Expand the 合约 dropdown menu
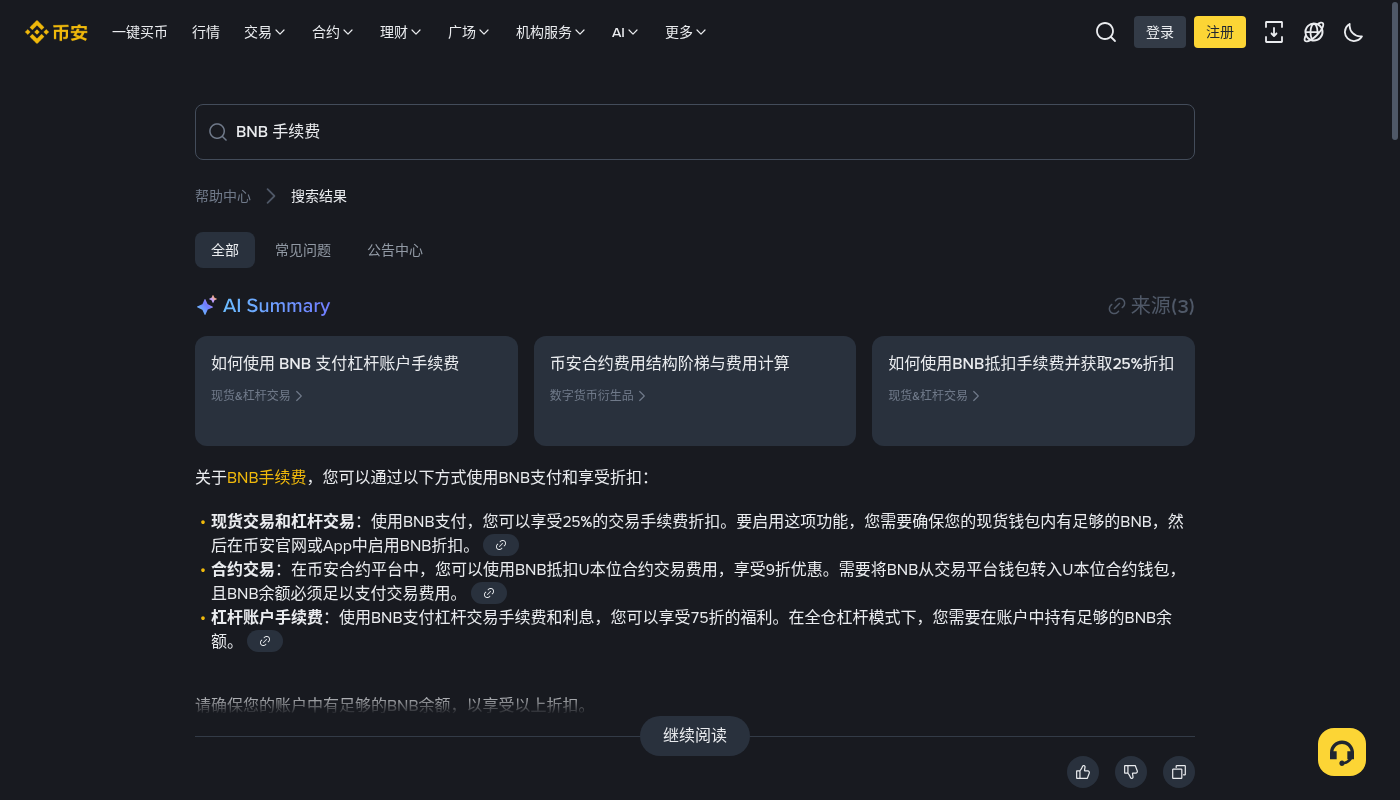Screen dimensions: 1400x800 [333, 32]
